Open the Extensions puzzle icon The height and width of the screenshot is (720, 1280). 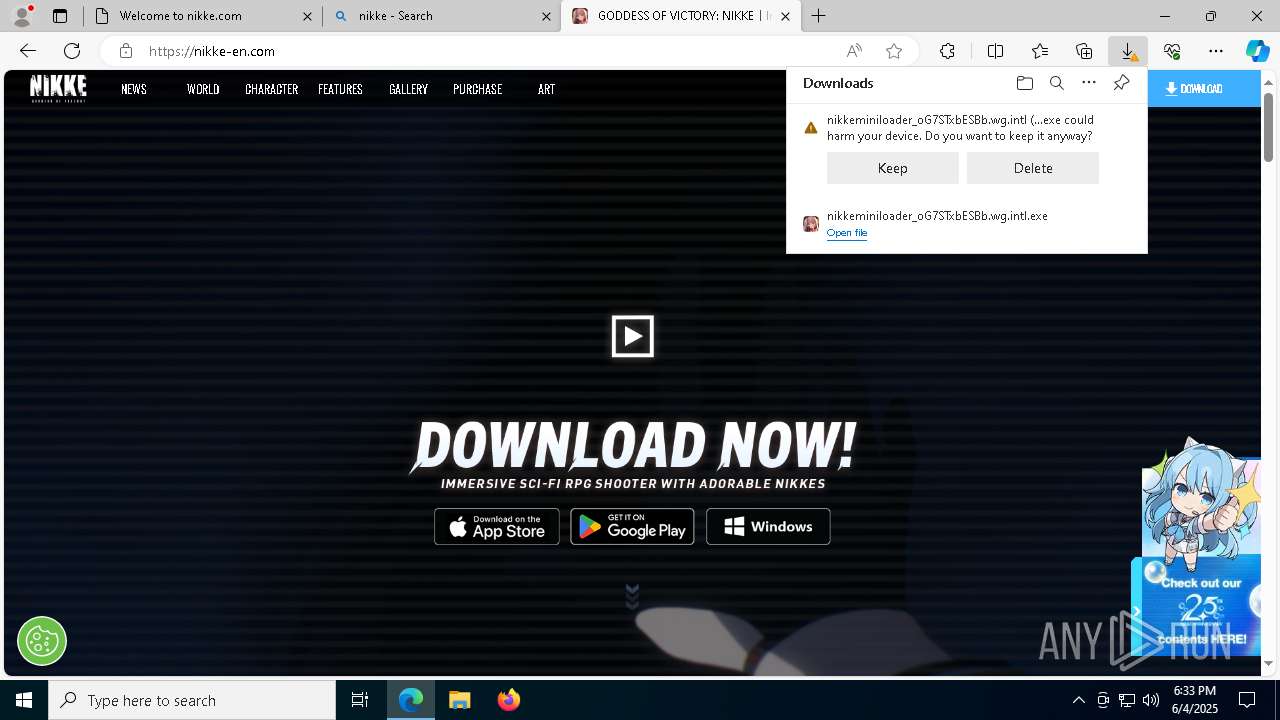coord(947,51)
